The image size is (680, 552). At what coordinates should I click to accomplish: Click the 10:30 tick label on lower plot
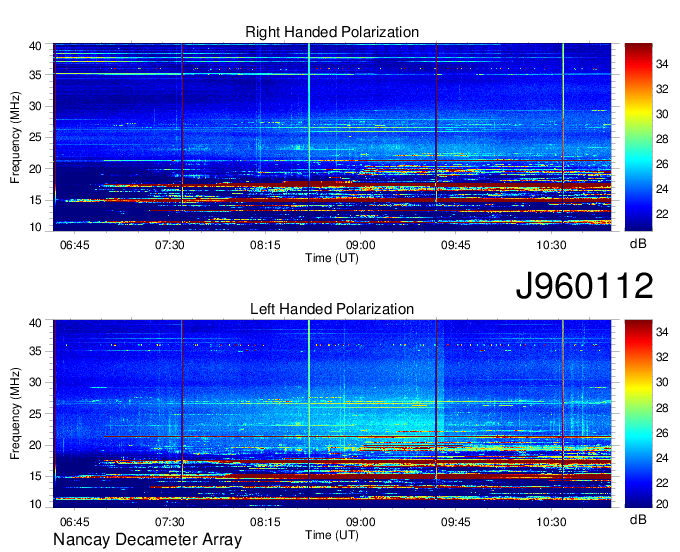tap(551, 522)
